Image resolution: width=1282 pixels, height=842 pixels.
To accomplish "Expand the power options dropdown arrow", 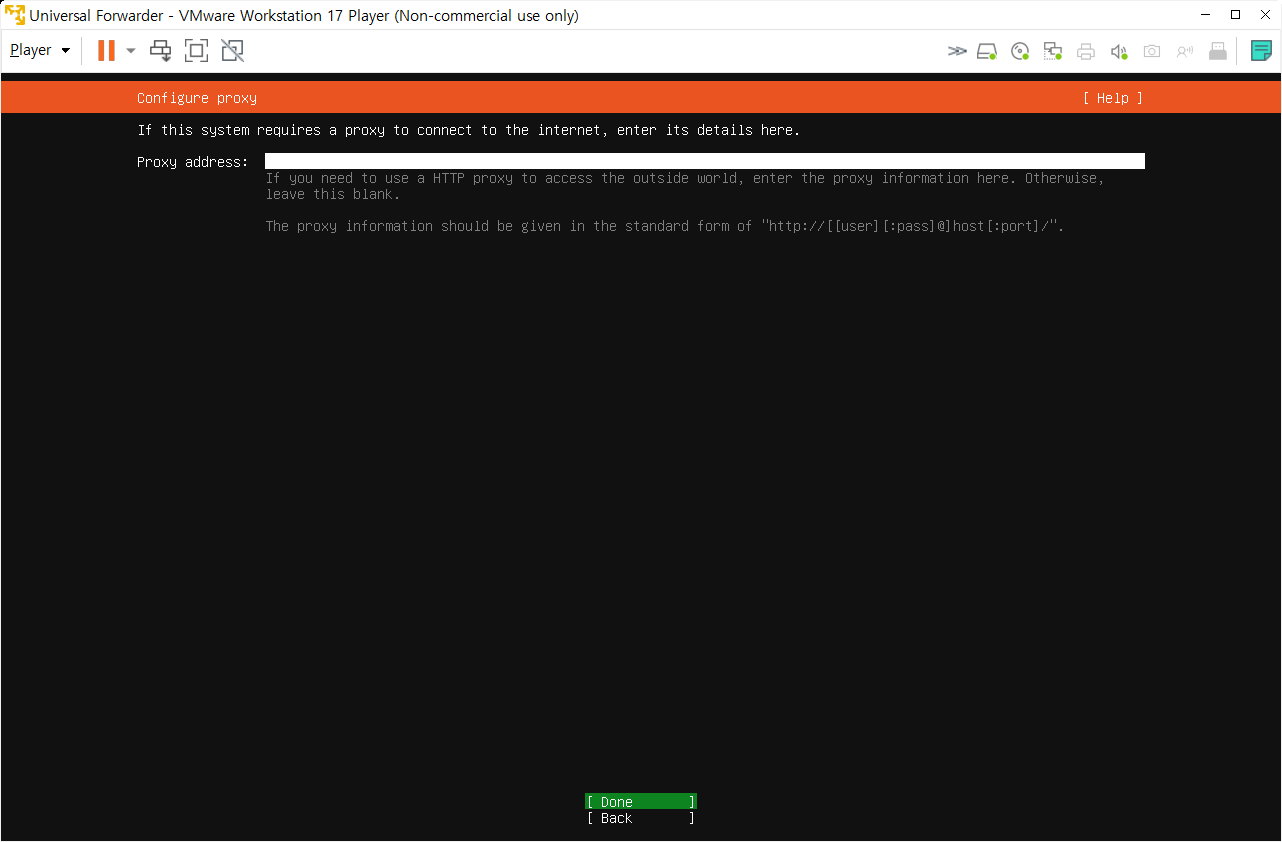I will [131, 50].
